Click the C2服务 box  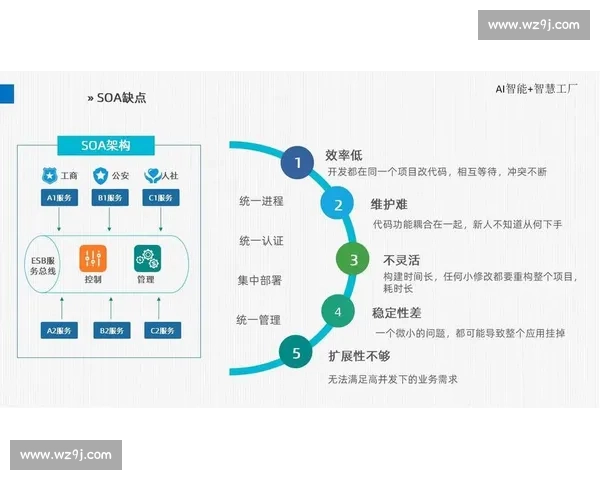(x=163, y=330)
